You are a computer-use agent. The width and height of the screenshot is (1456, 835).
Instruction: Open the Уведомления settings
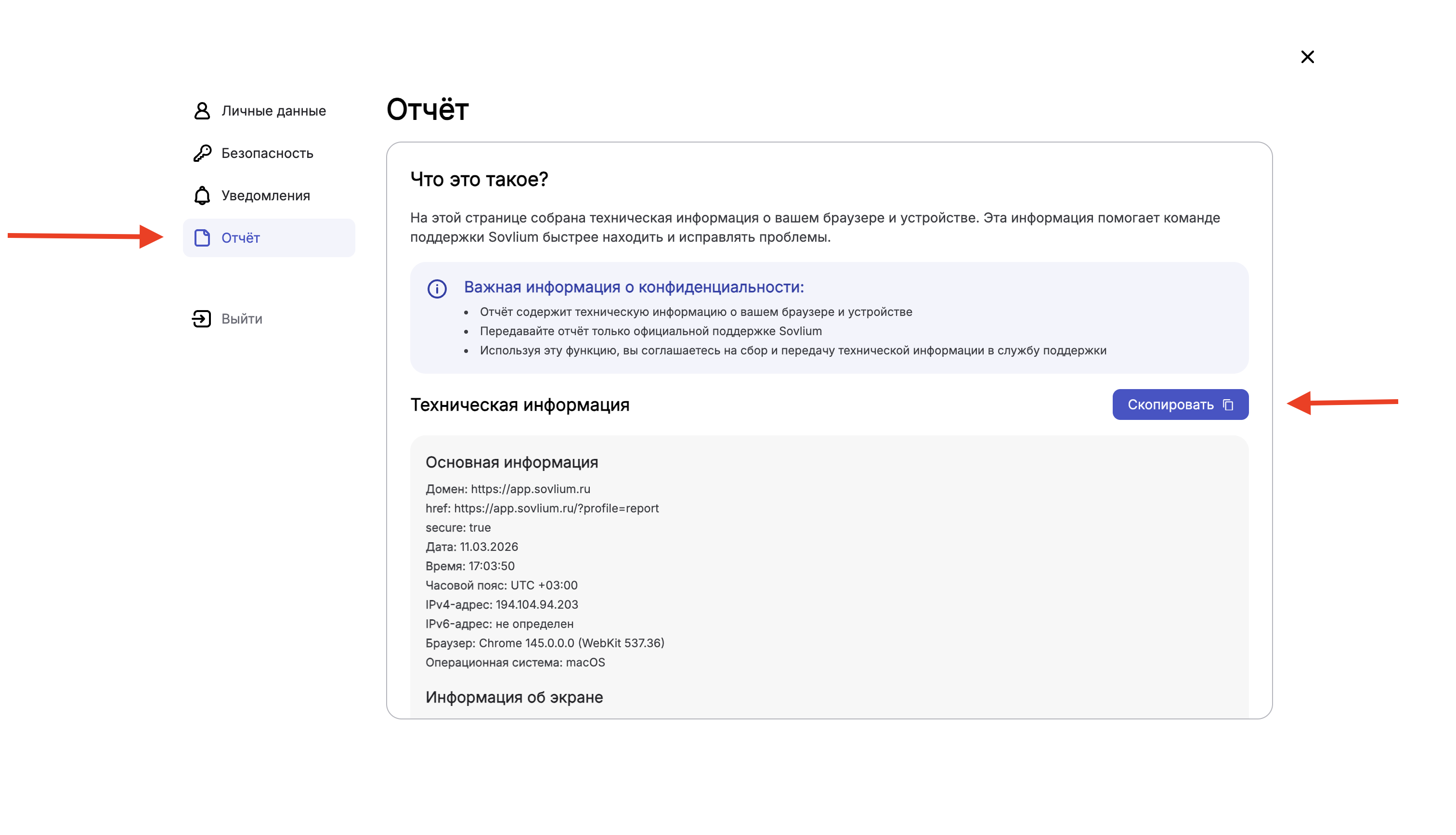coord(265,196)
